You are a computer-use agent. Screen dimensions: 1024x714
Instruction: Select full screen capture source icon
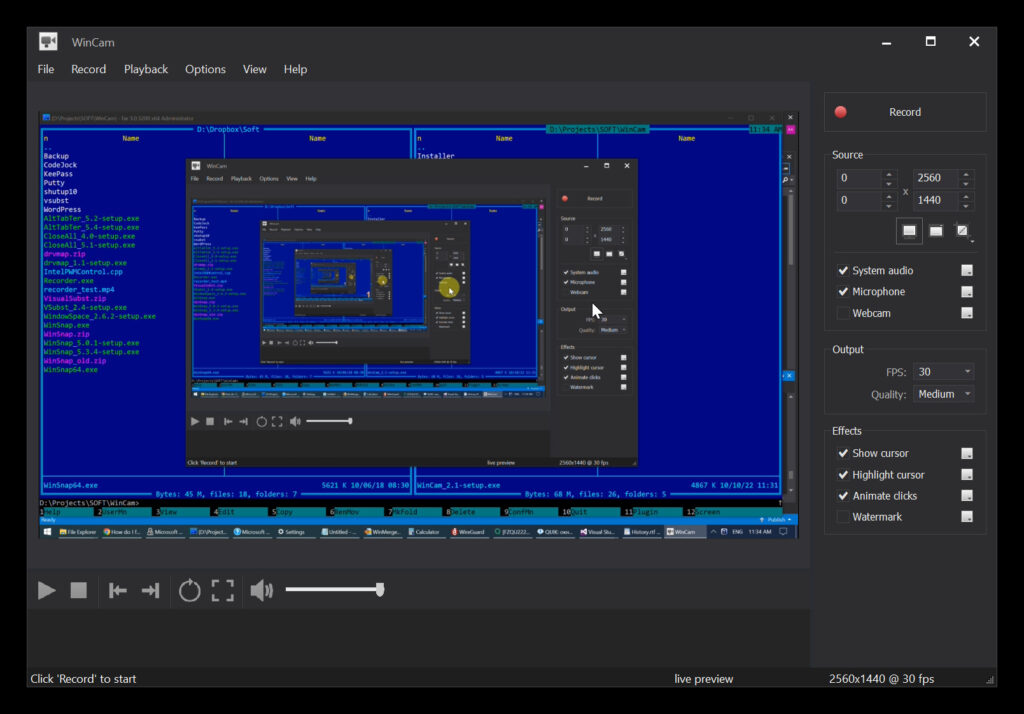click(x=909, y=231)
